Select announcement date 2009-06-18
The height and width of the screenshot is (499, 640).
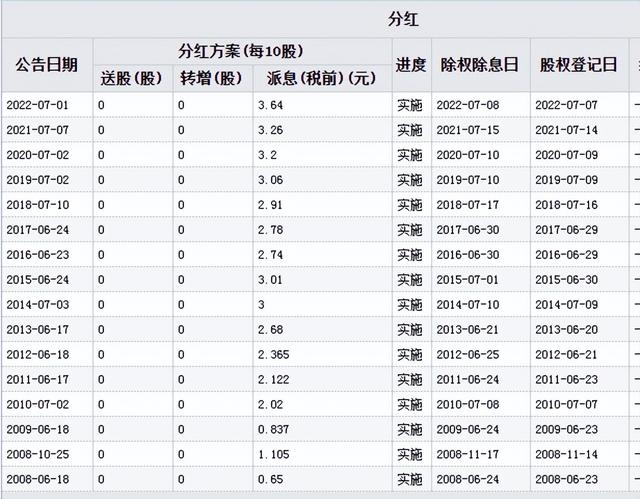(38, 429)
